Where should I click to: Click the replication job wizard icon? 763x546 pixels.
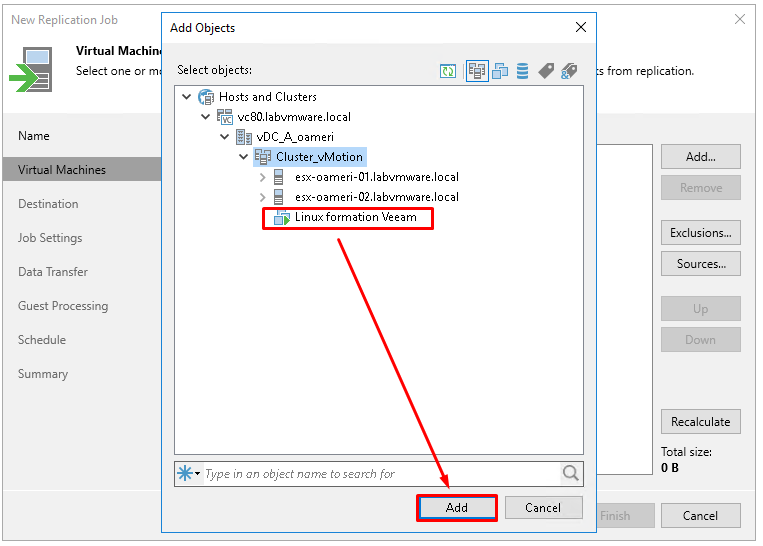31,70
